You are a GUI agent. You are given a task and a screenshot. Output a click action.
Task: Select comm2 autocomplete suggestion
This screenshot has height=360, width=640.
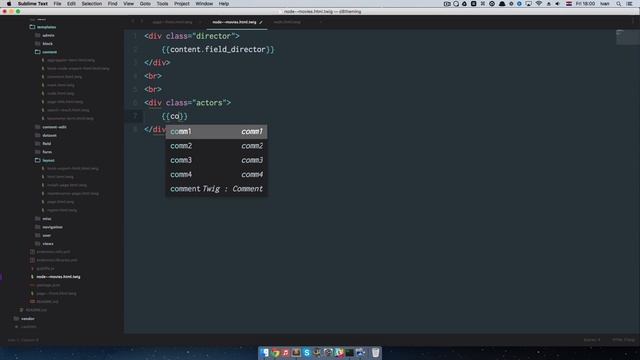pyautogui.click(x=216, y=146)
